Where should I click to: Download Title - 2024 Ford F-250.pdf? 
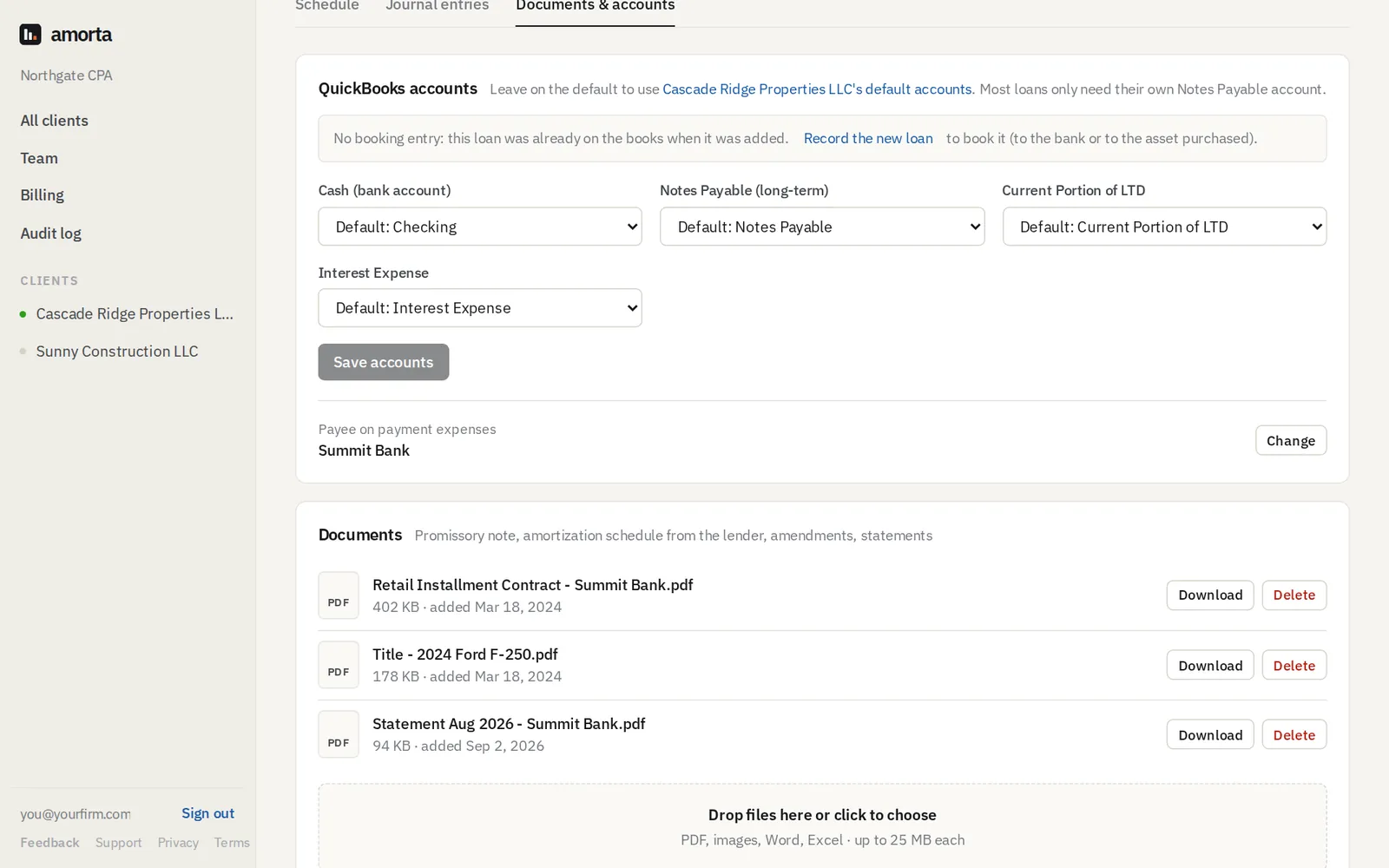click(x=1210, y=666)
